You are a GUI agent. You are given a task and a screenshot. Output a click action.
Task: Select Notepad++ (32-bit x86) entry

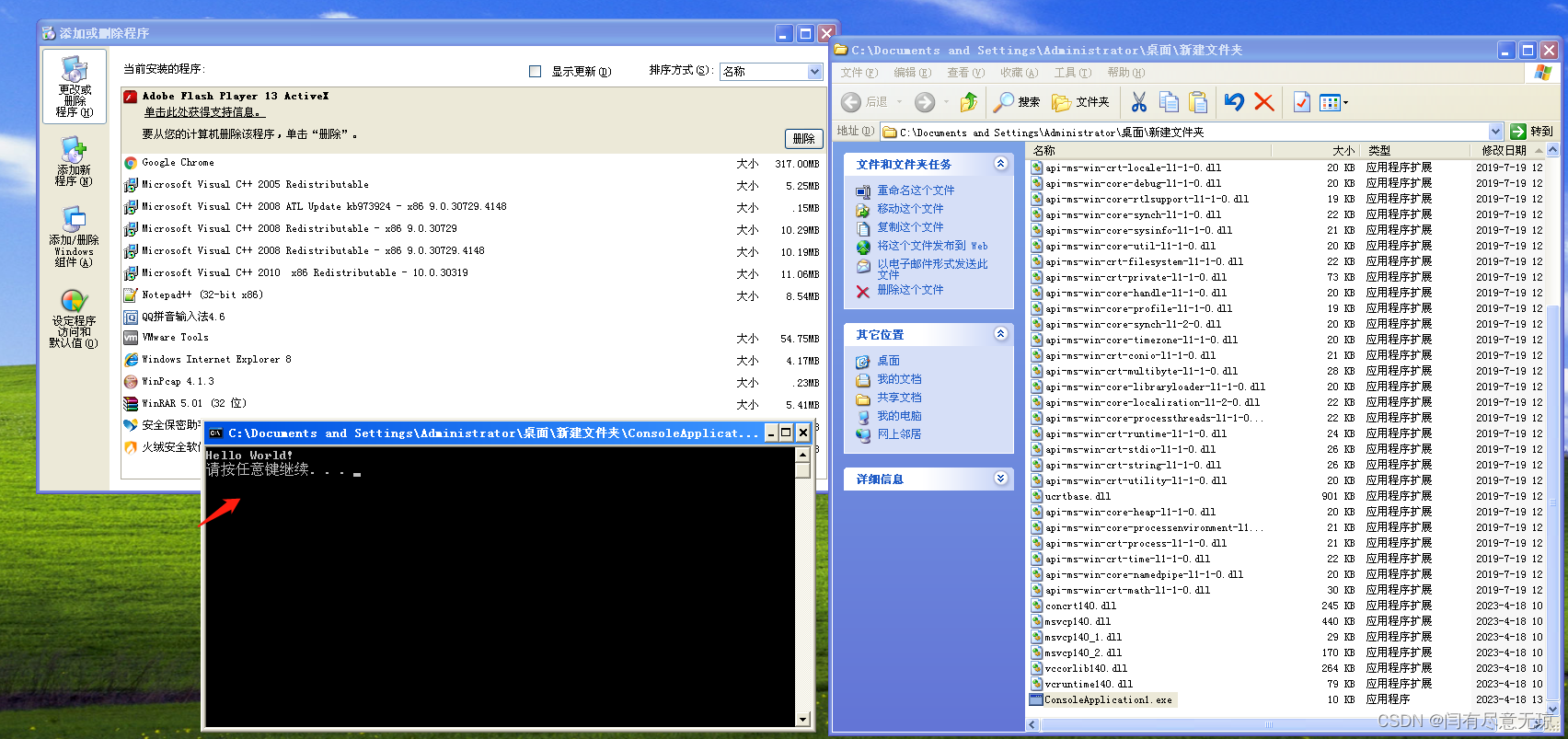pos(472,295)
